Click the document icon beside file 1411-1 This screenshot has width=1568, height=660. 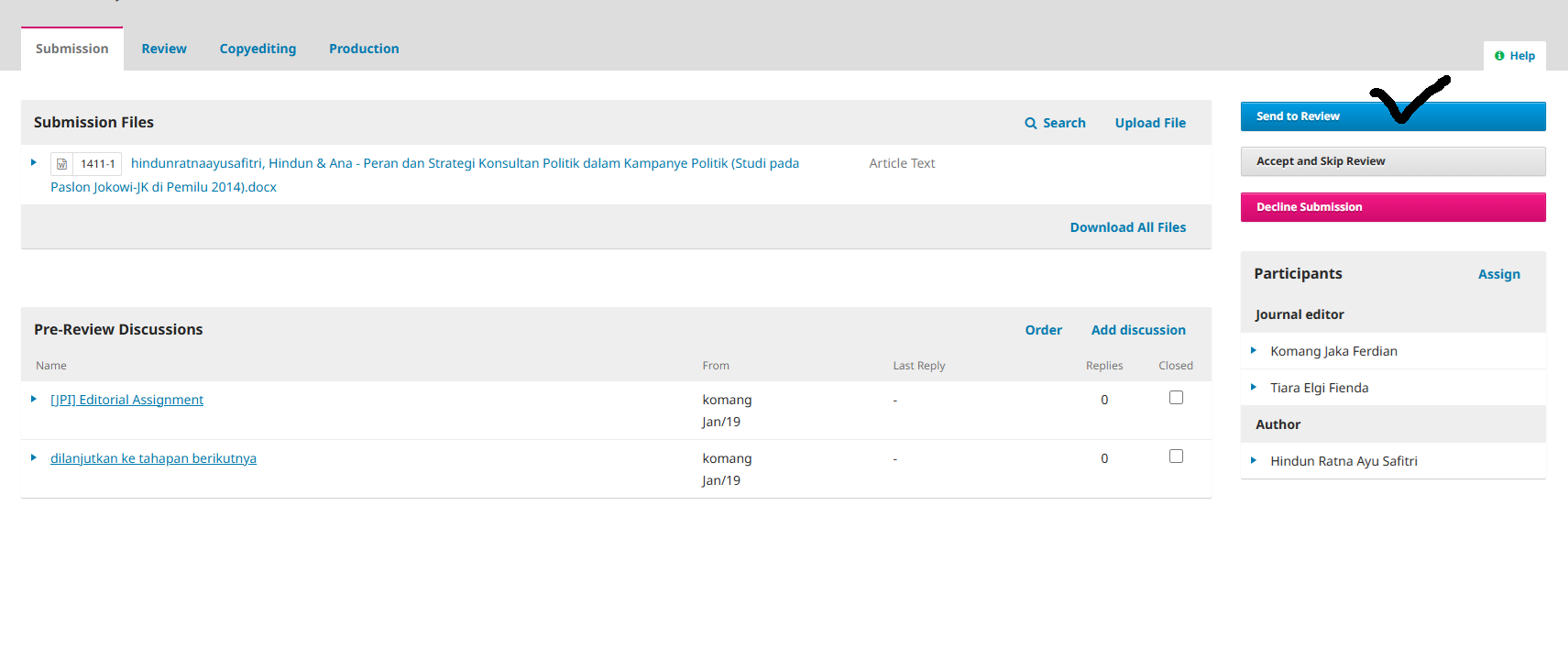coord(61,164)
